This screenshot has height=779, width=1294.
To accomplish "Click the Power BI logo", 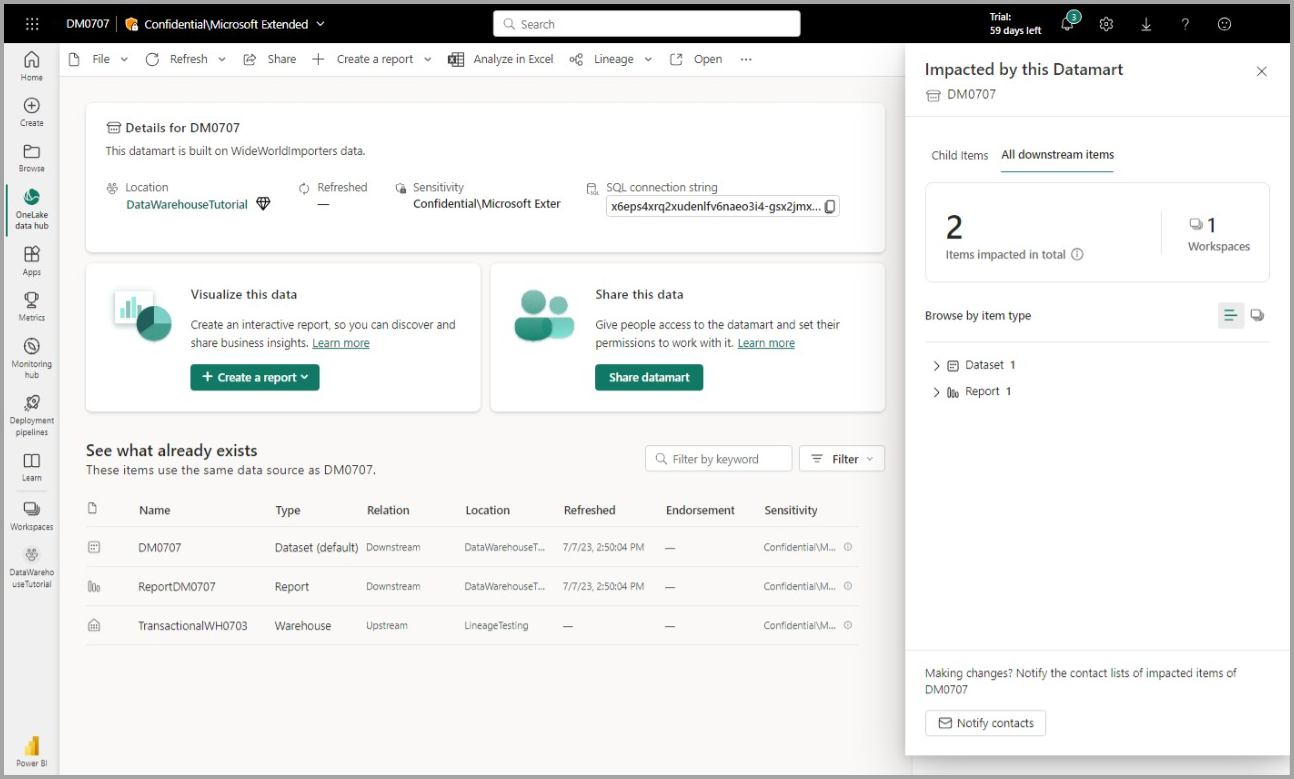I will 31,751.
